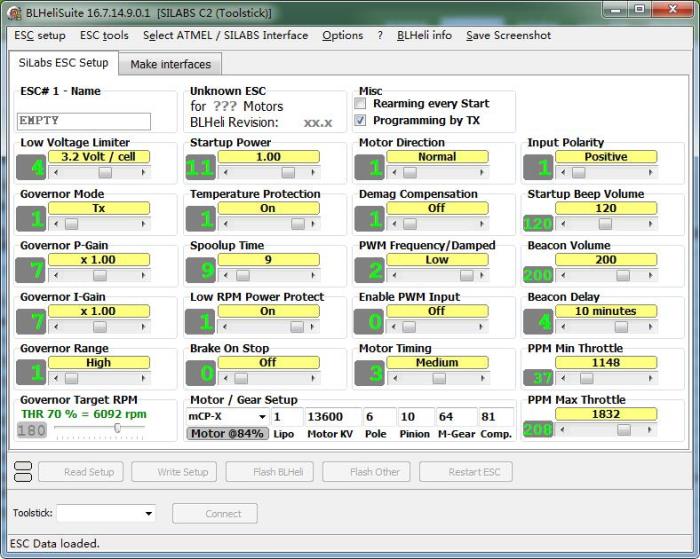The height and width of the screenshot is (559, 700).
Task: Open the ESC setup menu
Action: (x=40, y=35)
